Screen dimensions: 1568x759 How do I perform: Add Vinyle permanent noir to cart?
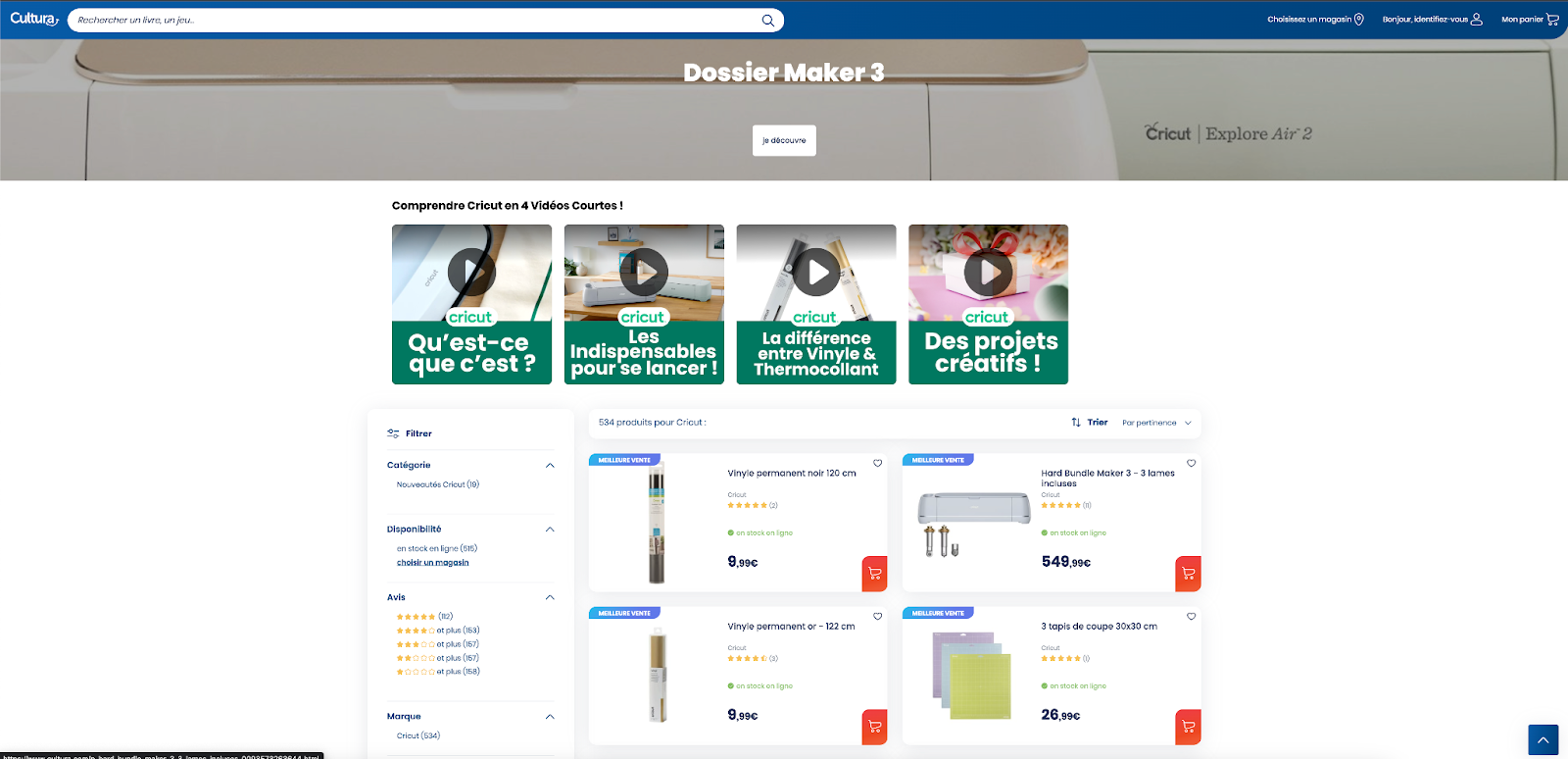[x=874, y=574]
